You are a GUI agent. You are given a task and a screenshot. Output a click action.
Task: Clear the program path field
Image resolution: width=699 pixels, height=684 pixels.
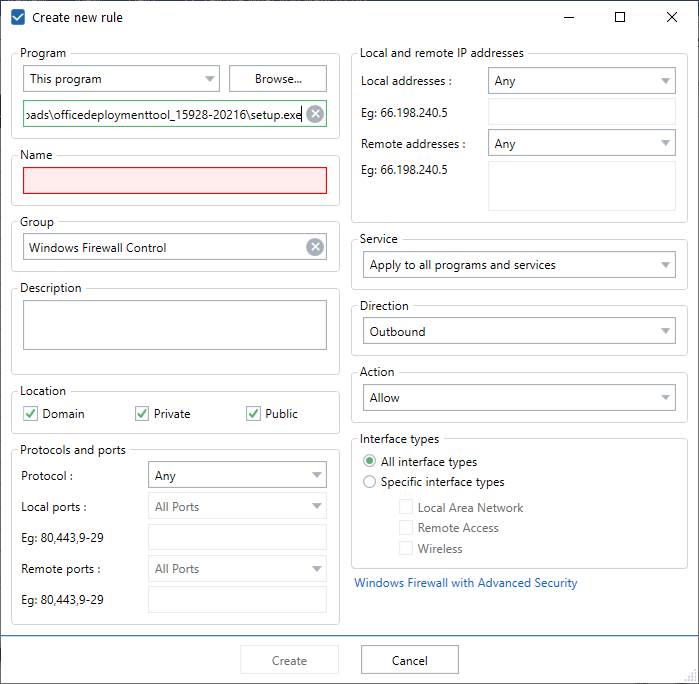(x=315, y=114)
